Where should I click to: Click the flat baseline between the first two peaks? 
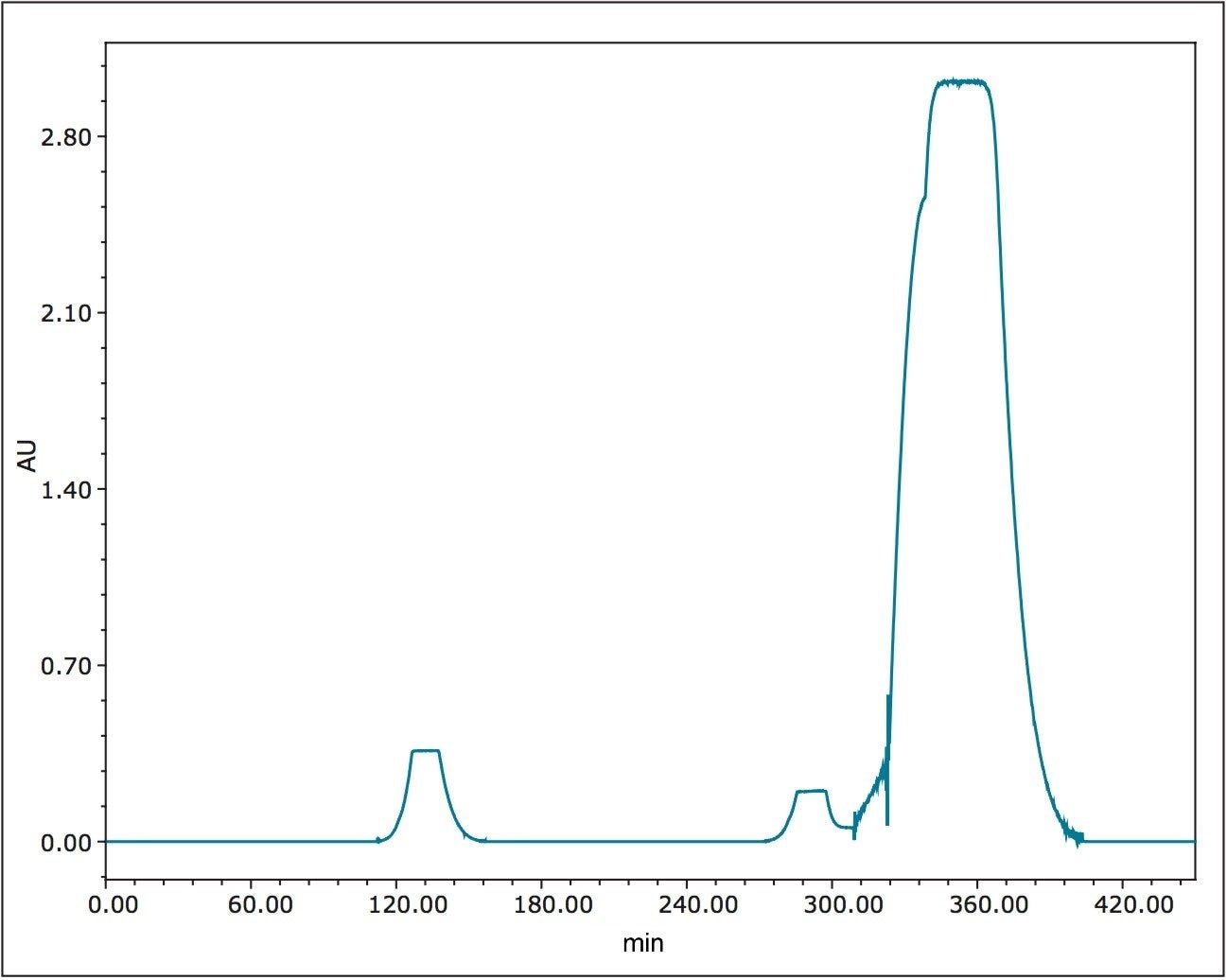624,841
